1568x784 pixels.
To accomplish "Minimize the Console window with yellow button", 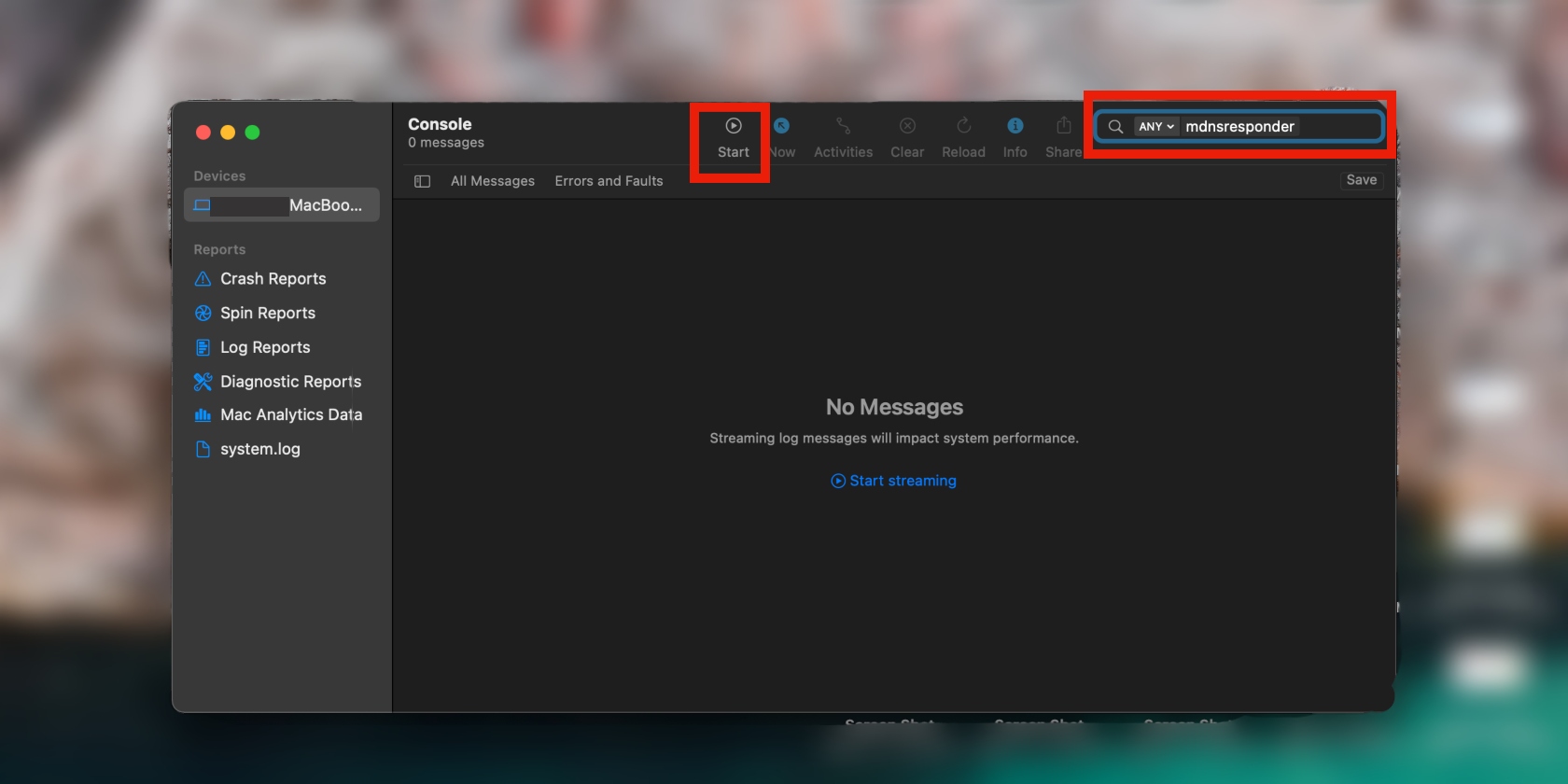I will (228, 133).
